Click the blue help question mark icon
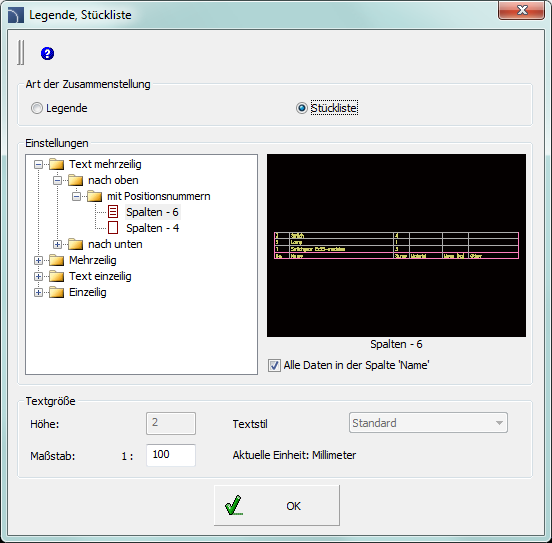 (x=47, y=54)
